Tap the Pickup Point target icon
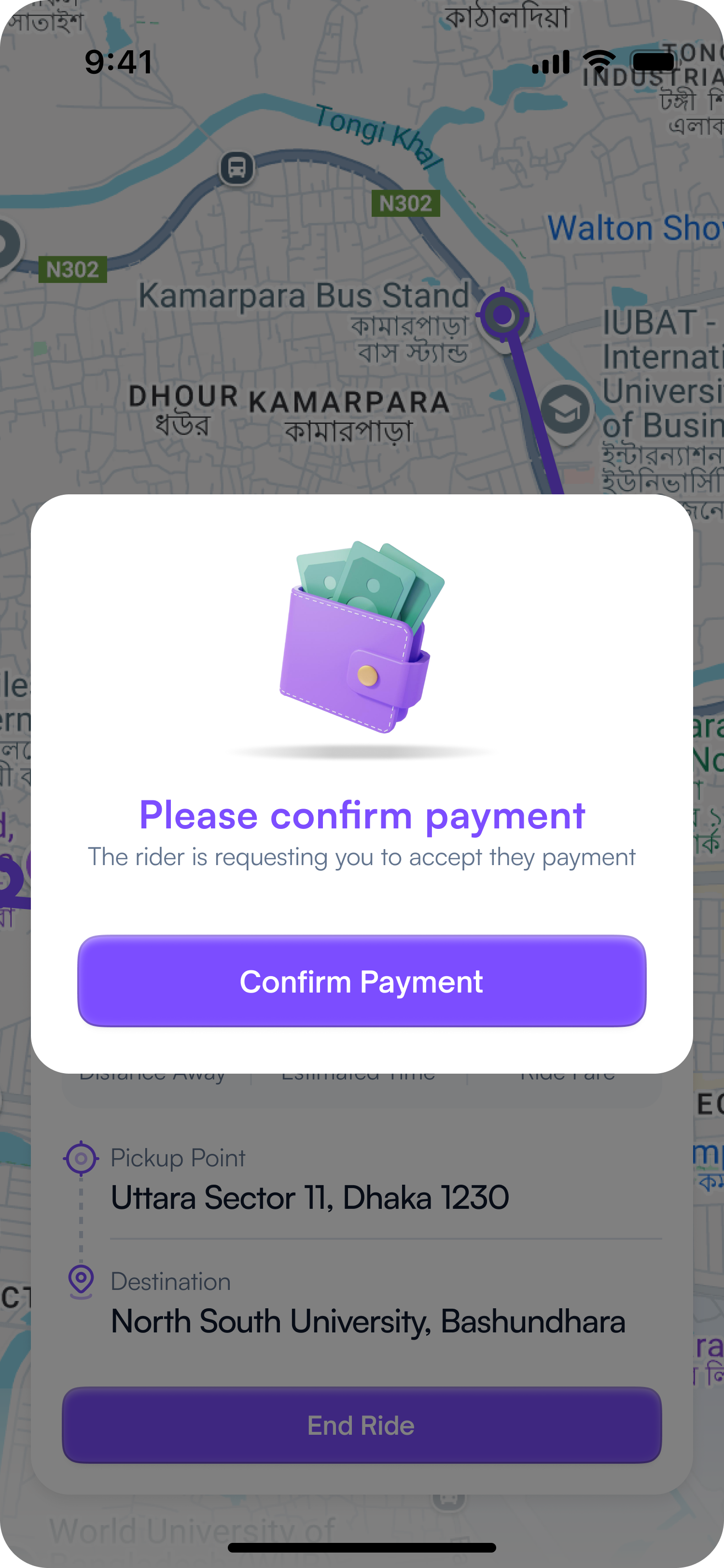Screen dimensions: 724x1568 tap(81, 1158)
